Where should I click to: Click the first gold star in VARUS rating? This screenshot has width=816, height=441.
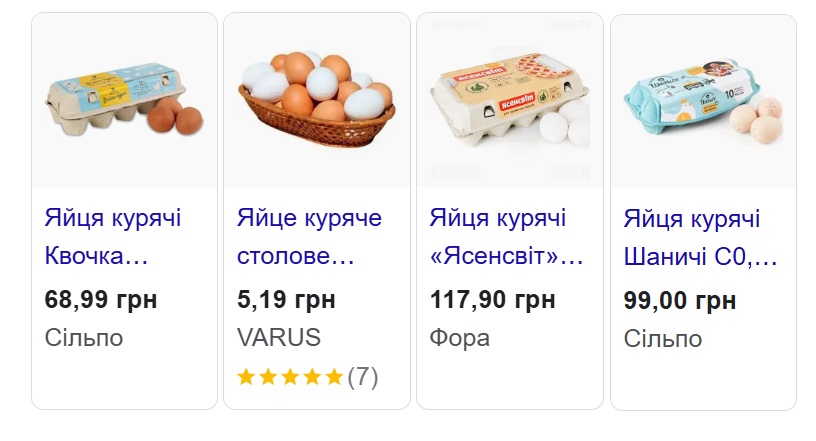(x=247, y=377)
